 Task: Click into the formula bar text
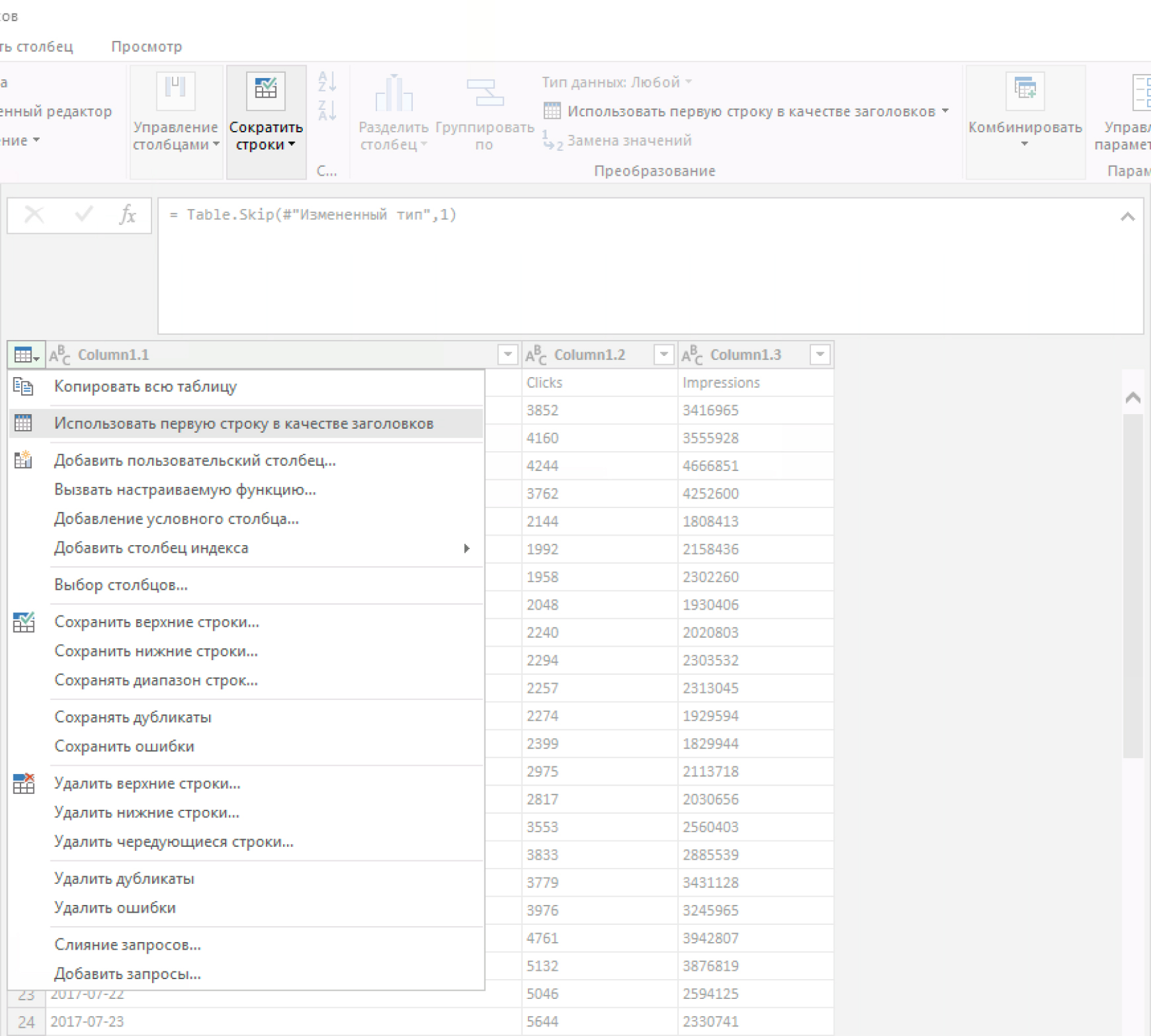[313, 215]
